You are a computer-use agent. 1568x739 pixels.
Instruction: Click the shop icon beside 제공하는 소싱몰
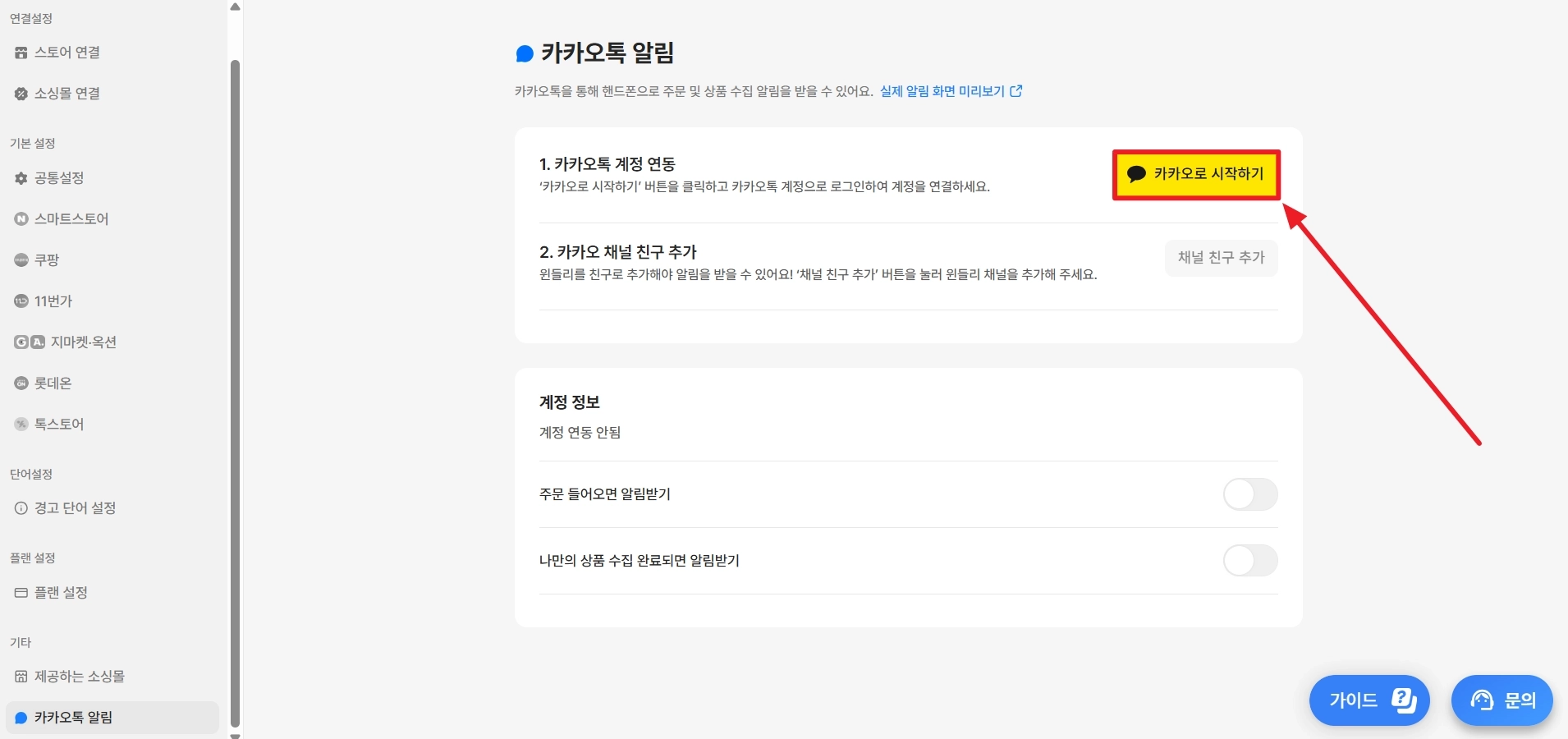tap(21, 677)
